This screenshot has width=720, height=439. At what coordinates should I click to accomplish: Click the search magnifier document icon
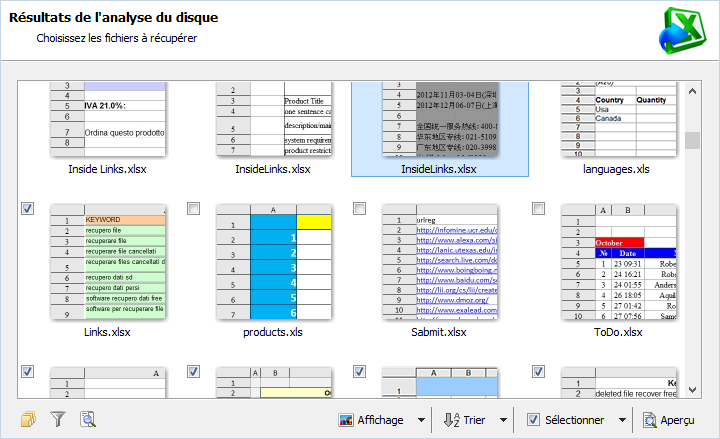click(x=88, y=419)
